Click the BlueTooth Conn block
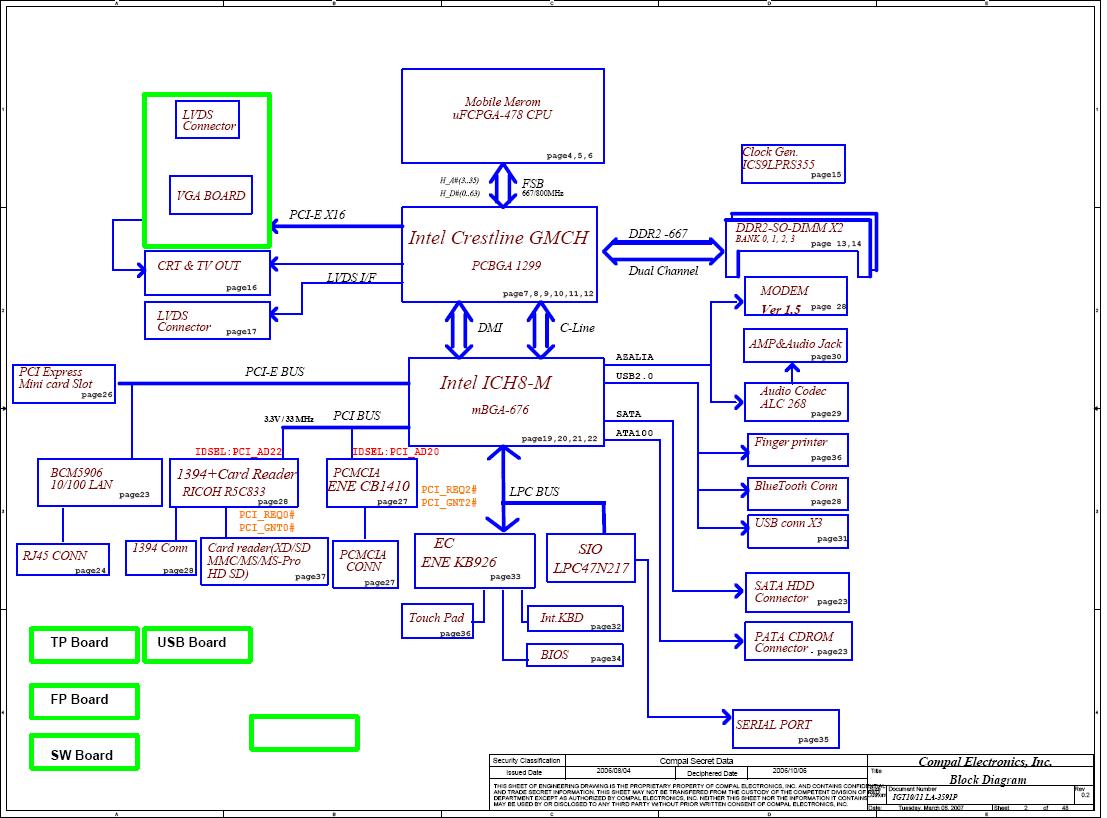 click(798, 493)
